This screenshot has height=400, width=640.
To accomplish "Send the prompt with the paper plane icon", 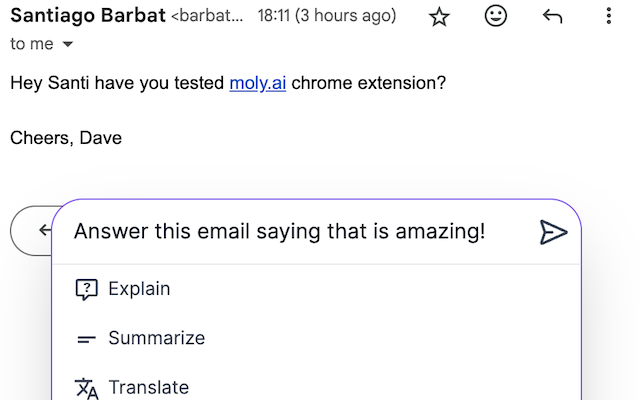I will pyautogui.click(x=553, y=232).
